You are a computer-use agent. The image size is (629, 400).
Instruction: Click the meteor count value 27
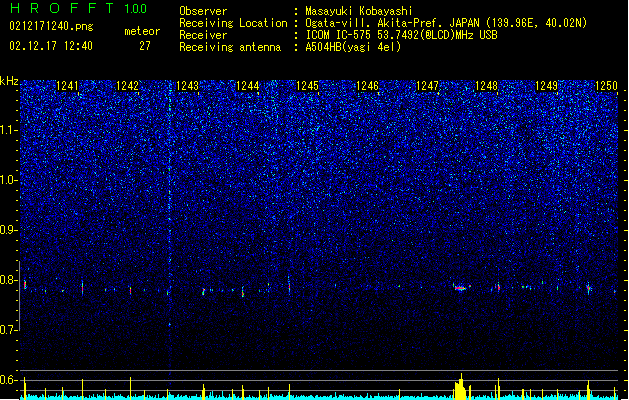(x=145, y=46)
